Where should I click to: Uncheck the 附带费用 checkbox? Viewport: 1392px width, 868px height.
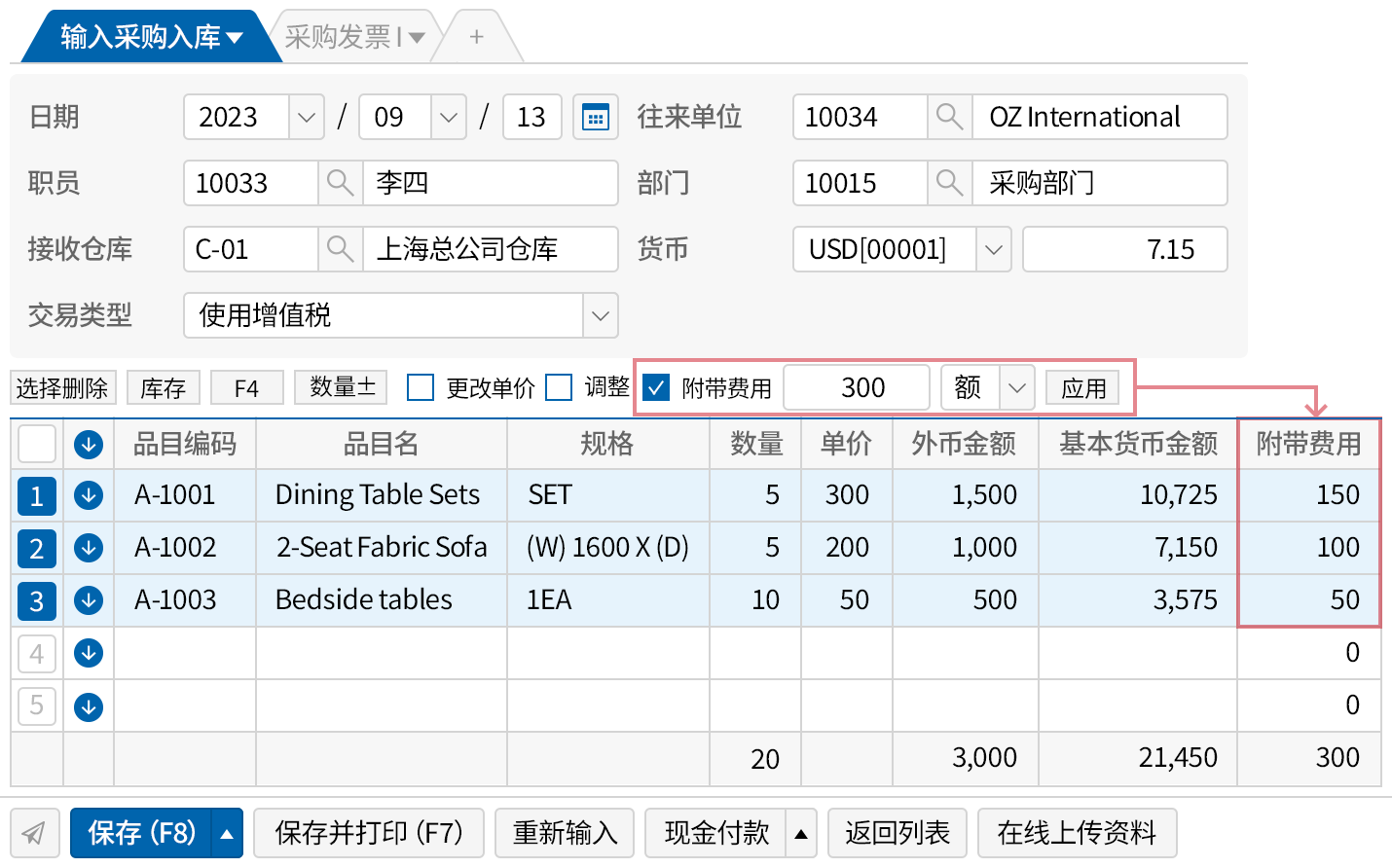coord(657,388)
